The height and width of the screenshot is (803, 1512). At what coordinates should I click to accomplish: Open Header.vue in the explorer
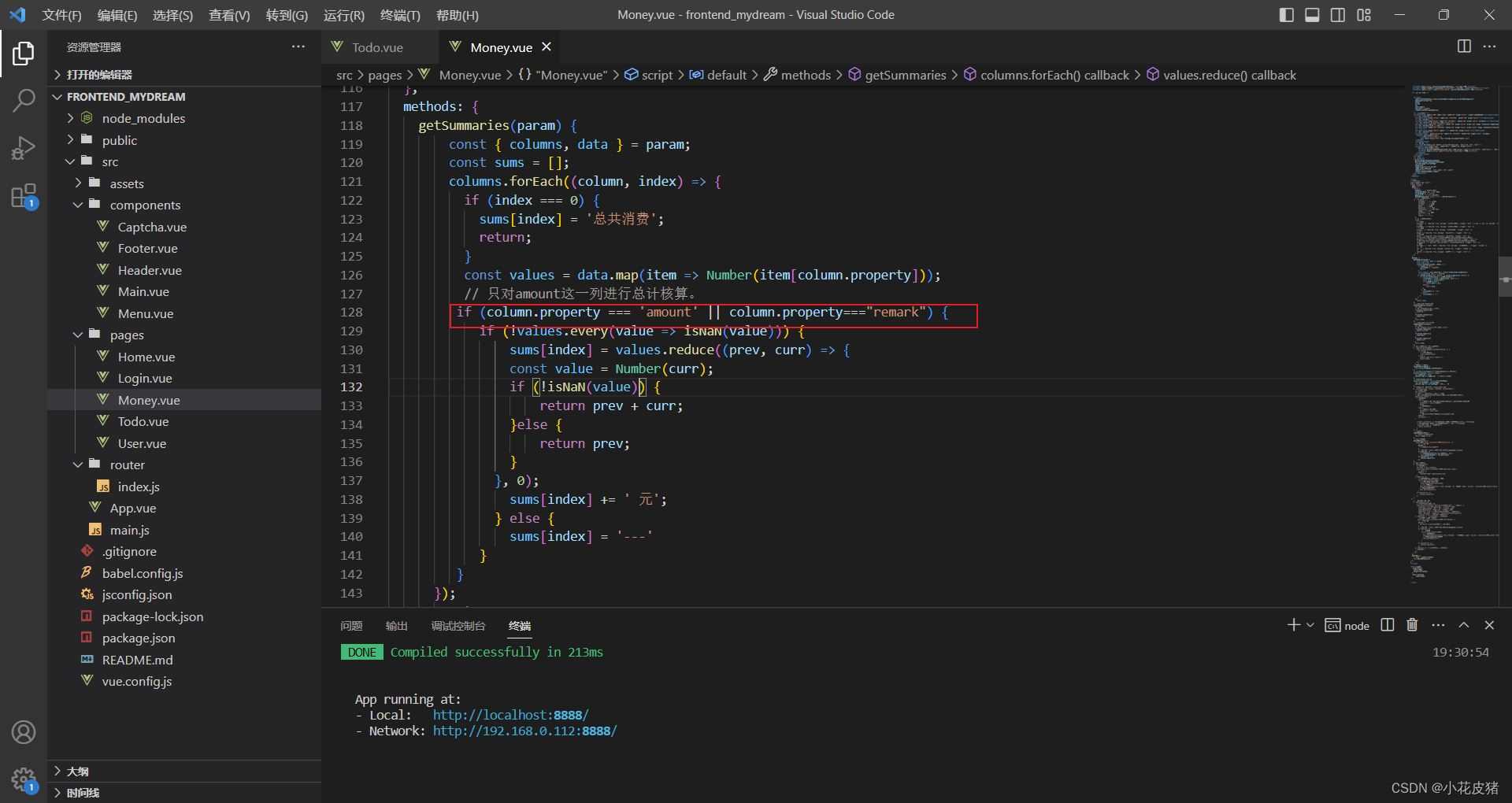pos(184,270)
